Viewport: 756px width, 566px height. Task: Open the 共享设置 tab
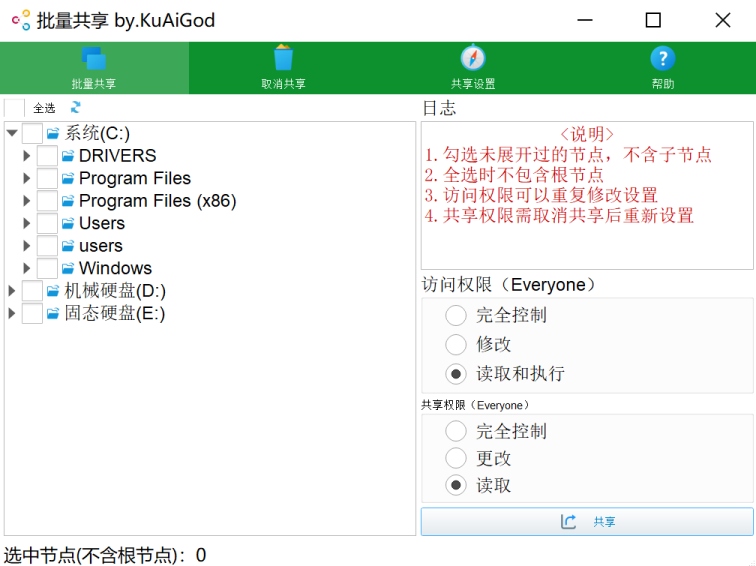pyautogui.click(x=472, y=68)
